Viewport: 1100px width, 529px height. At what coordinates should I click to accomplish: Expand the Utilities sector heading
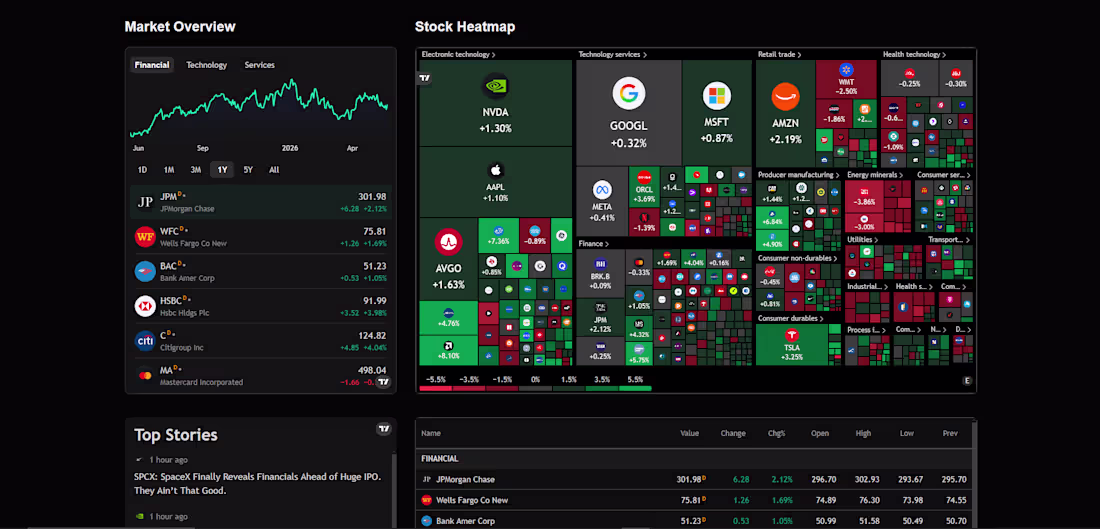point(863,239)
